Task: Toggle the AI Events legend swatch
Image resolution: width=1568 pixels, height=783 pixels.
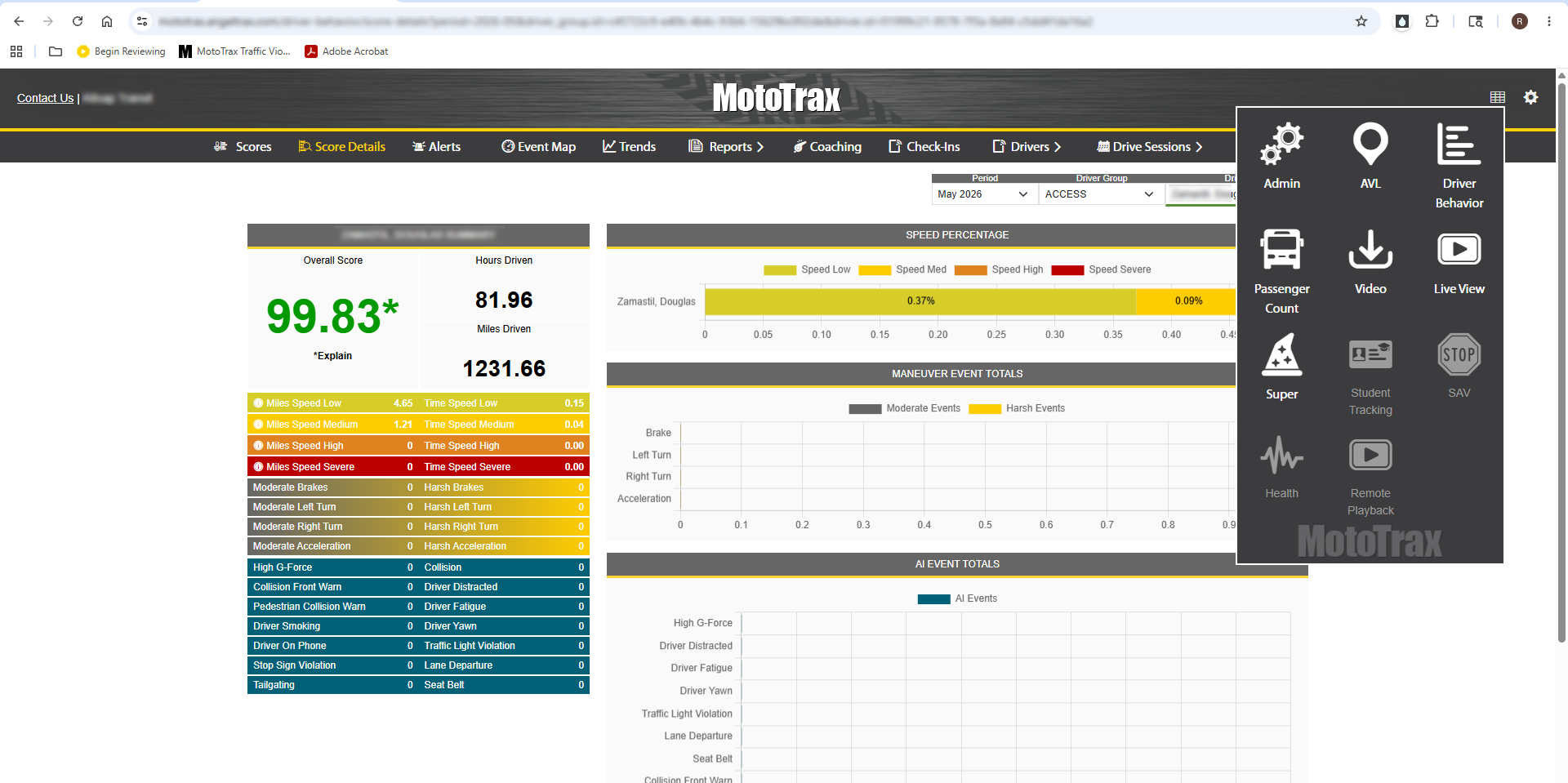Action: click(x=933, y=599)
